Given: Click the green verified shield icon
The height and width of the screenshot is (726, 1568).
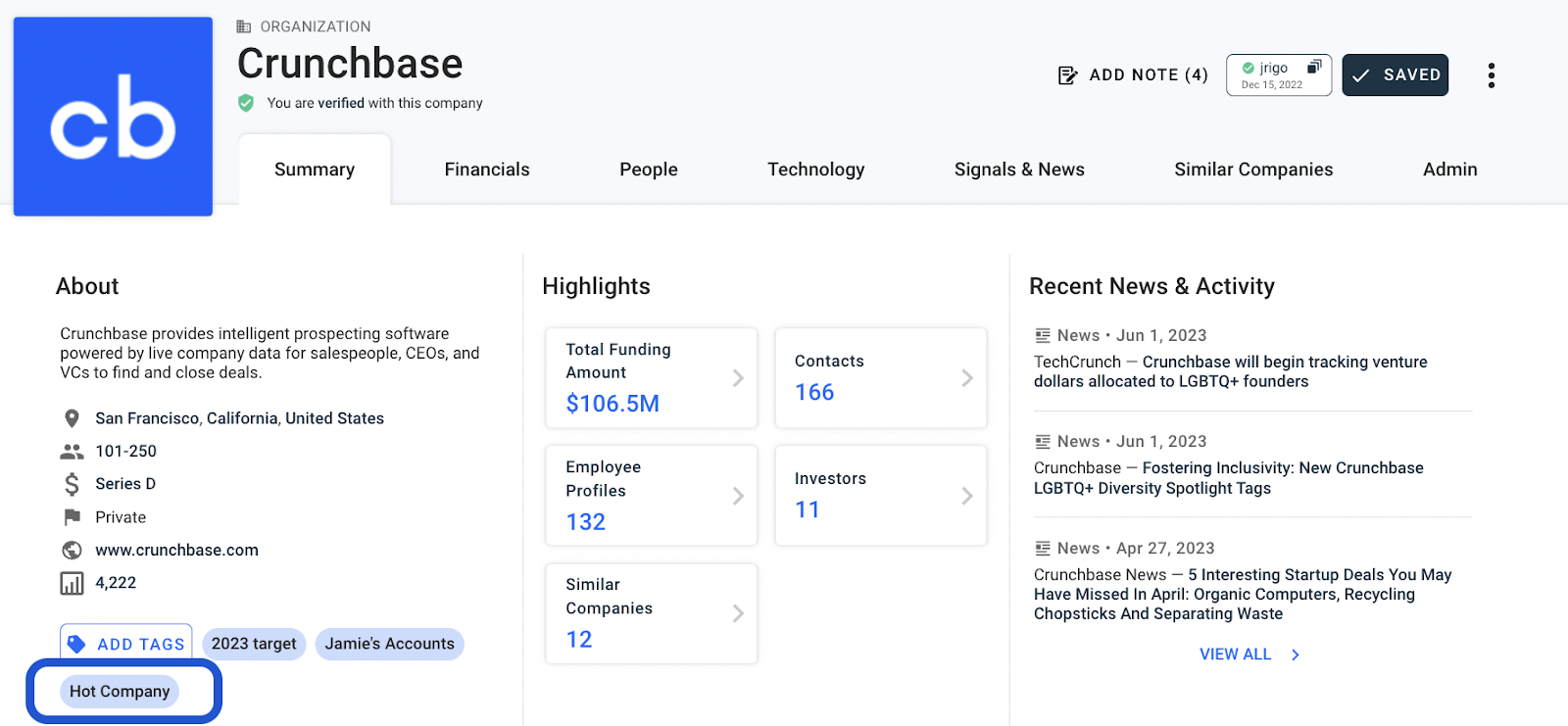Looking at the screenshot, I should click(246, 103).
